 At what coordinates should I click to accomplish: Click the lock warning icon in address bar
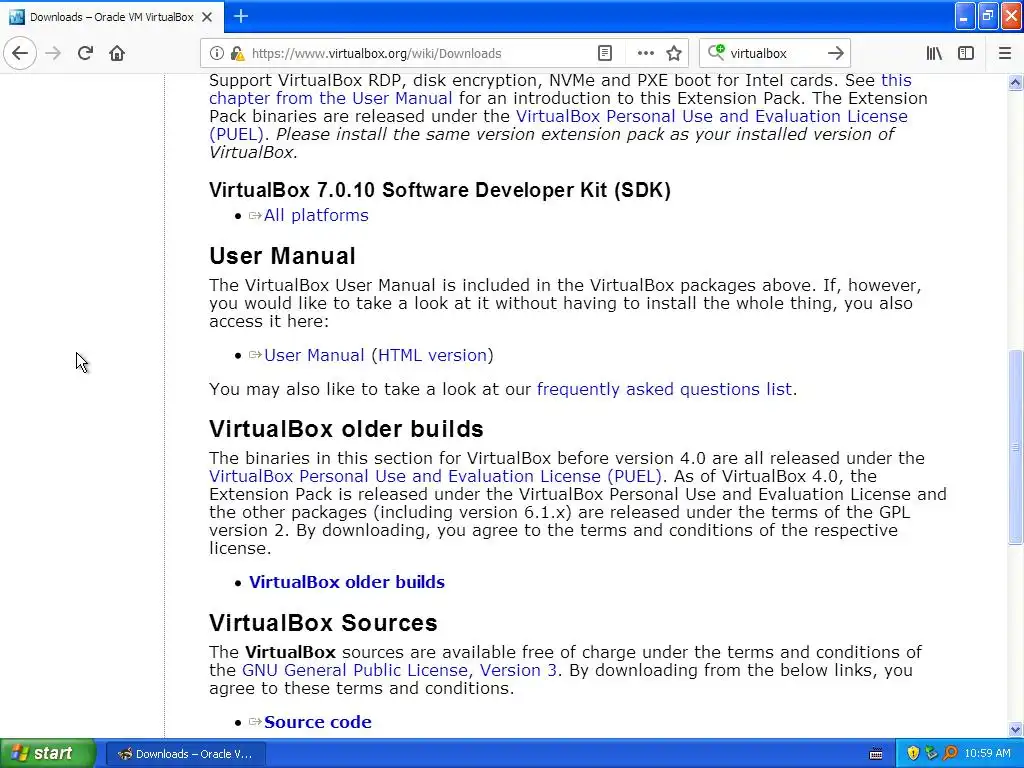[x=237, y=54]
